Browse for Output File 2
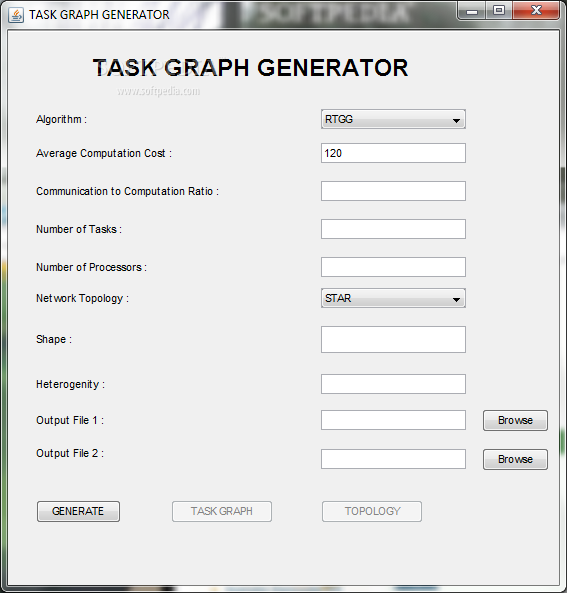This screenshot has height=593, width=567. [x=515, y=459]
